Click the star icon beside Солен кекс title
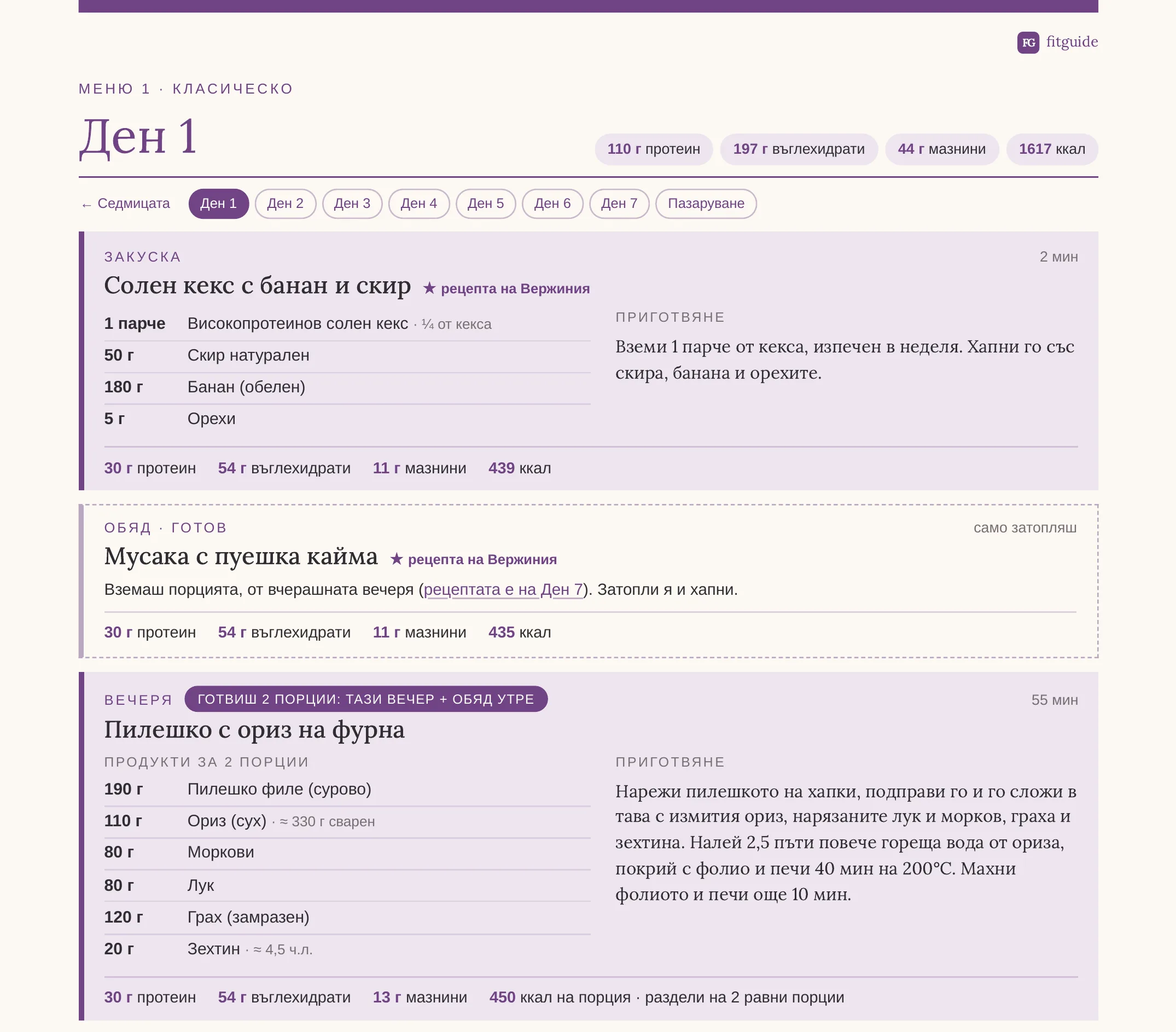 (429, 288)
